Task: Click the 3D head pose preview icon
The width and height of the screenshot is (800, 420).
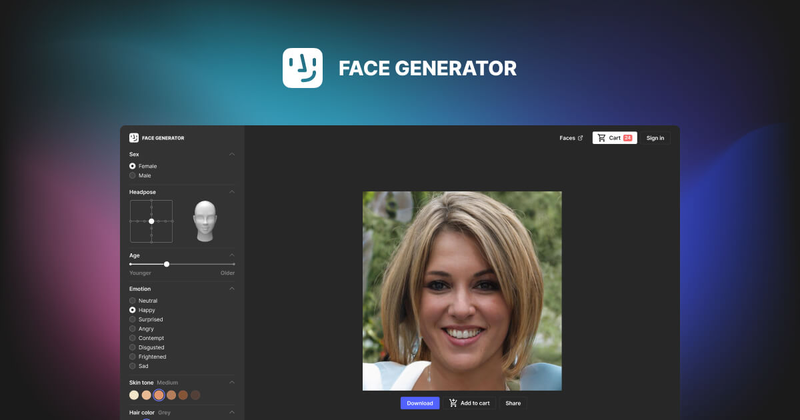Action: pos(205,220)
